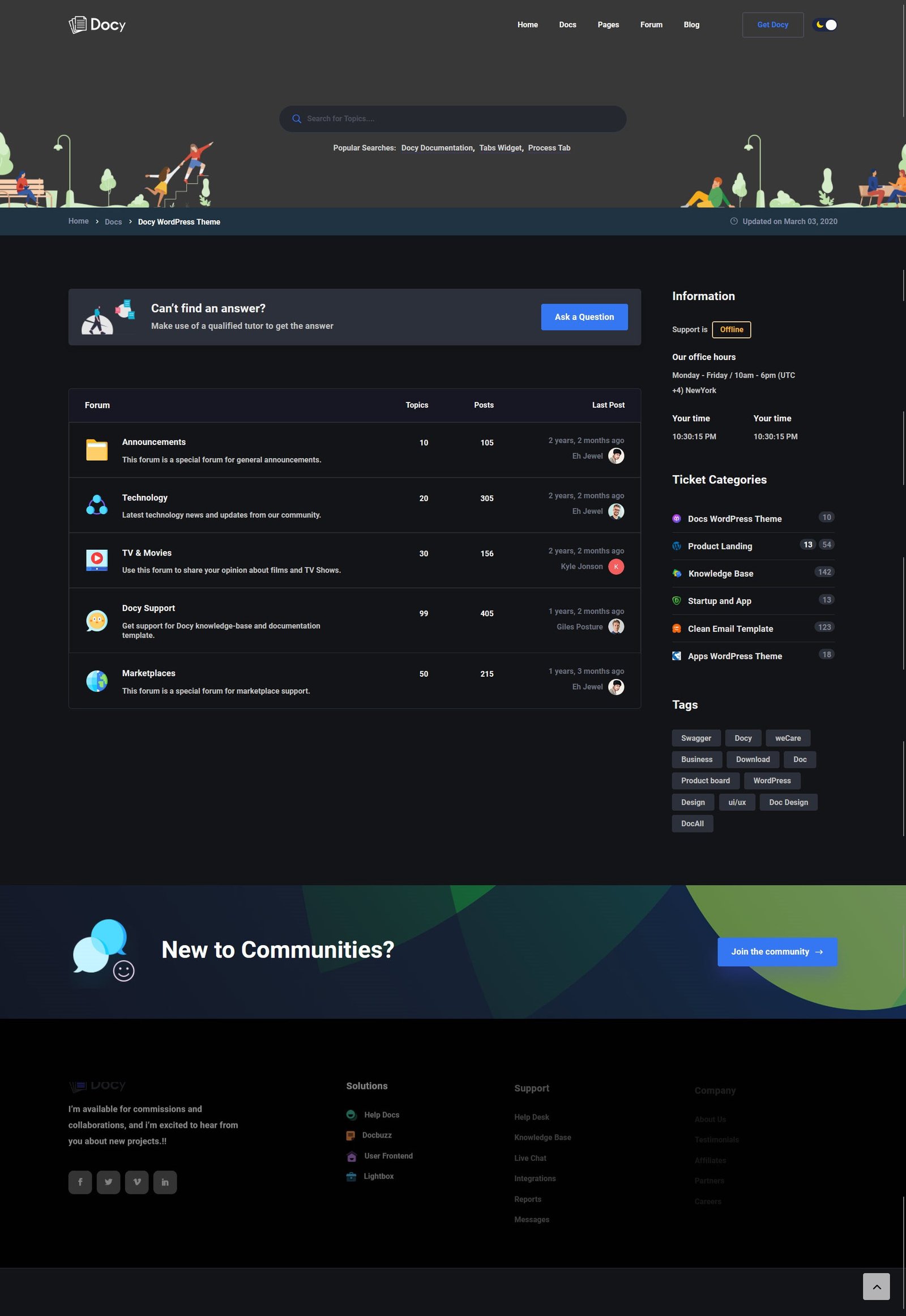
Task: Toggle dark mode switch
Action: click(825, 25)
